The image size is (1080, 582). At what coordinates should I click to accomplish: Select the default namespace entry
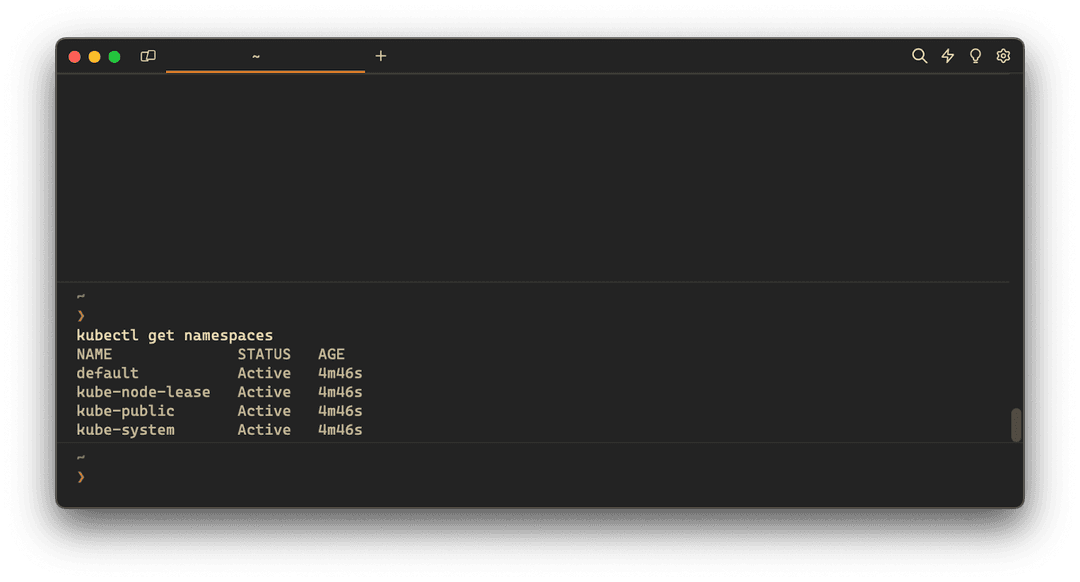click(x=107, y=372)
